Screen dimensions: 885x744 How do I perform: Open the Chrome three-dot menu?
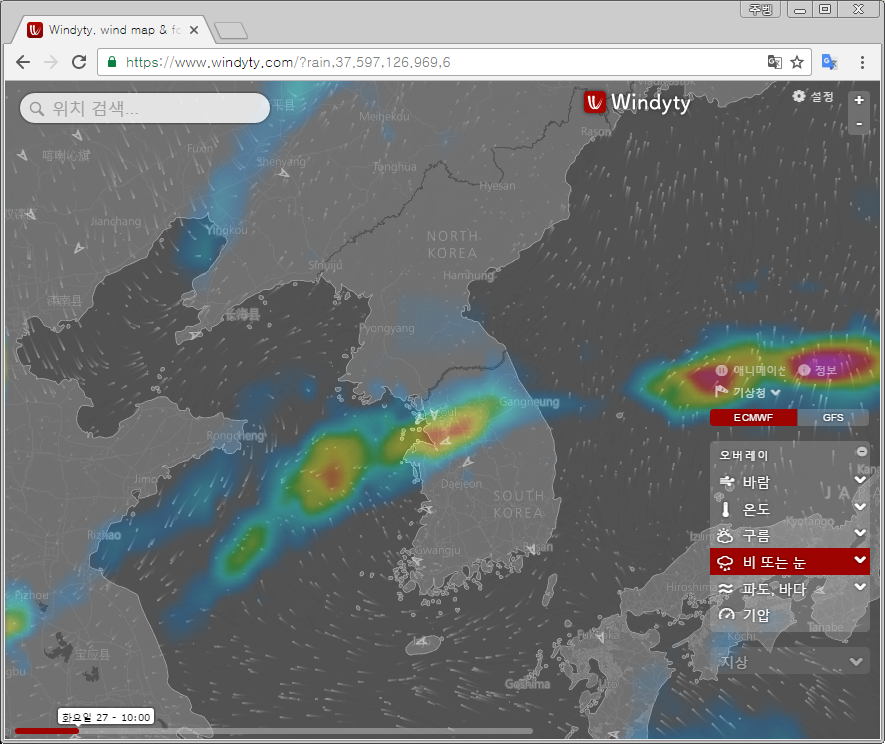[x=862, y=62]
